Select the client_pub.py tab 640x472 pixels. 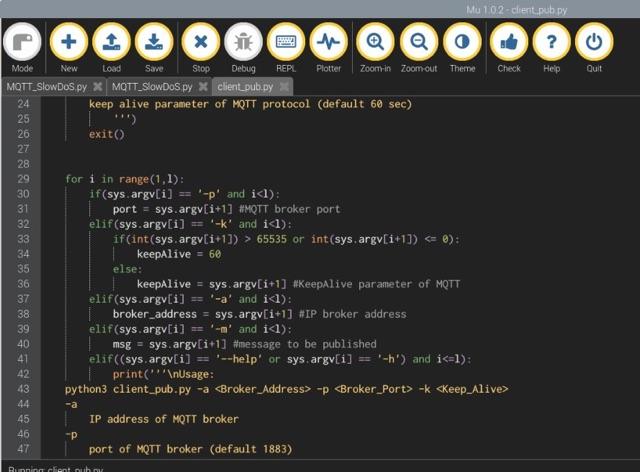point(245,87)
